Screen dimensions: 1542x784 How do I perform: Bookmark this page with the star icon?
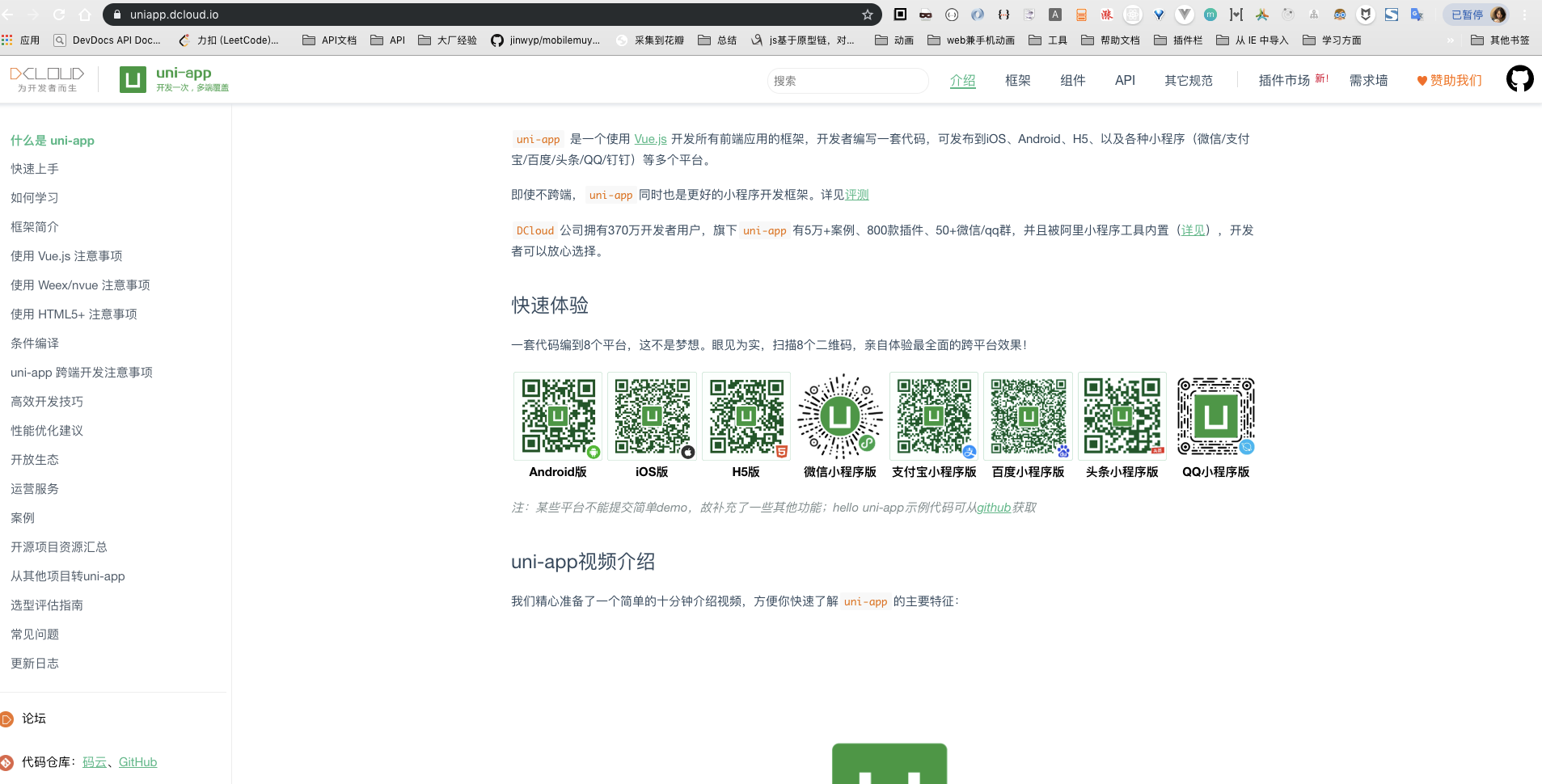pos(868,15)
